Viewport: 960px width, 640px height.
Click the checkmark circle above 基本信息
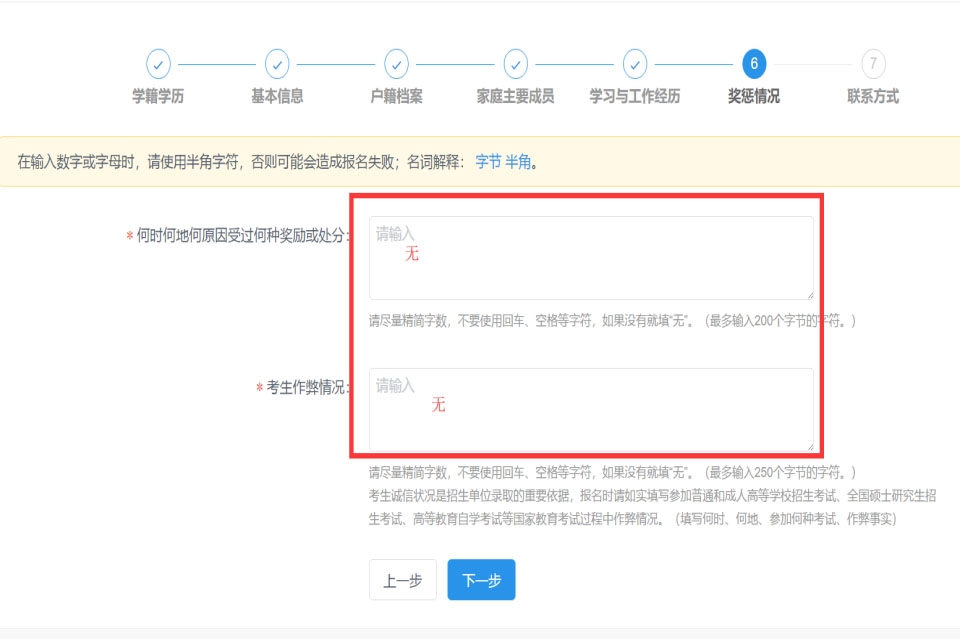[x=277, y=64]
